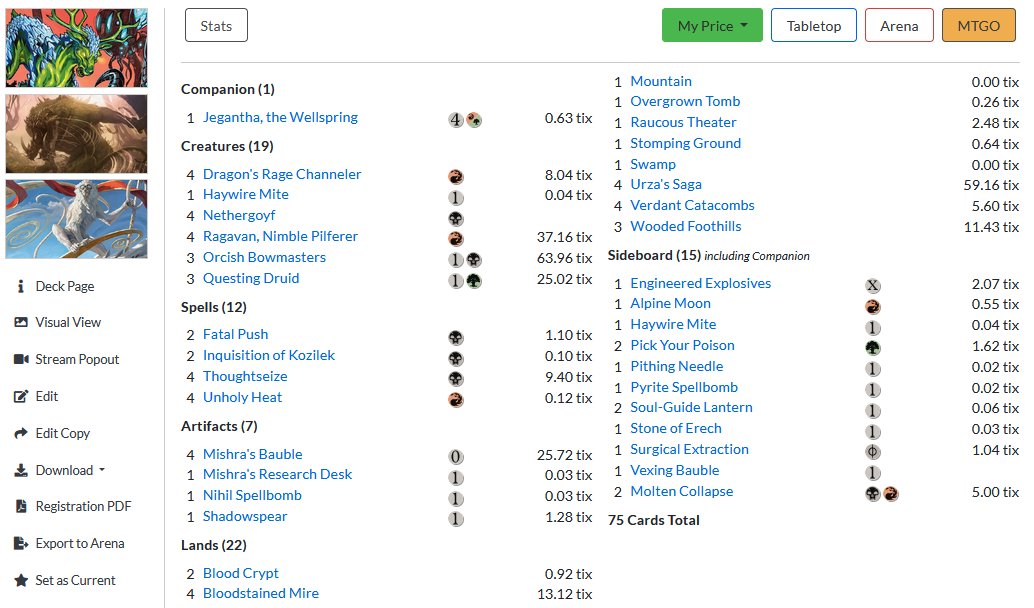This screenshot has height=608, width=1034.
Task: Select Set as Current in sidebar
Action: [75, 580]
